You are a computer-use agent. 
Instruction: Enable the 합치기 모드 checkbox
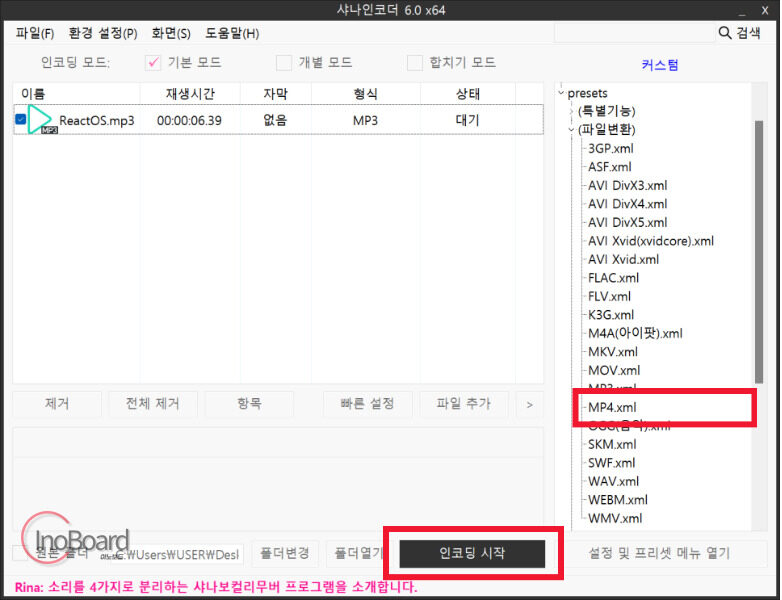pyautogui.click(x=414, y=63)
